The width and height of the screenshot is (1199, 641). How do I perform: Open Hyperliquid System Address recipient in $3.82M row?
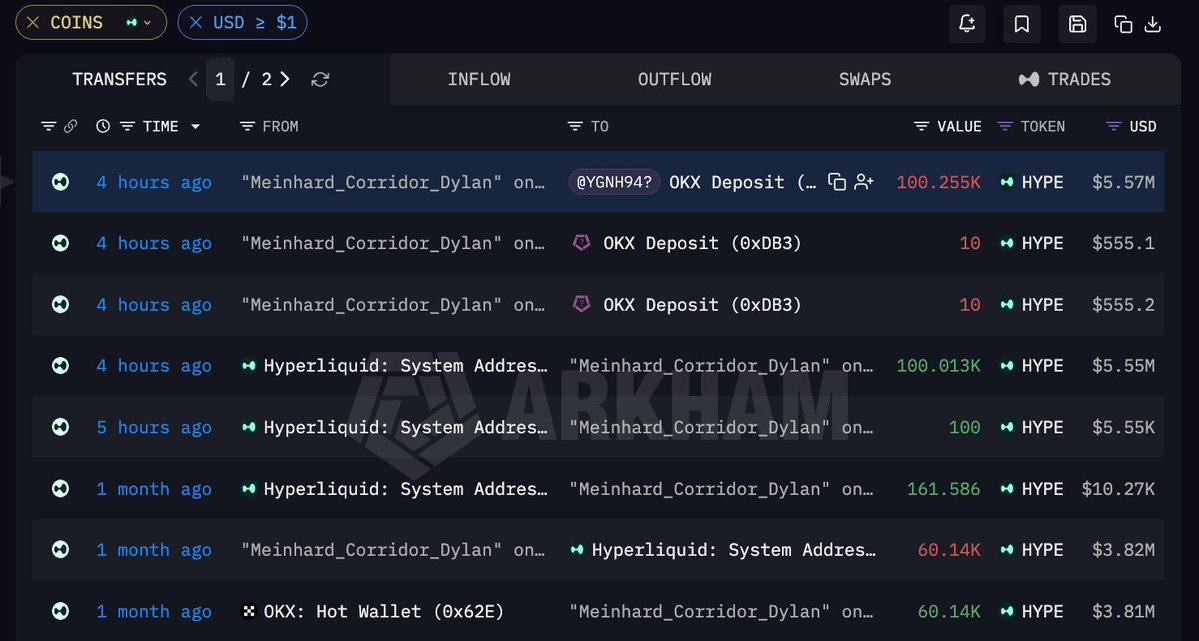pos(733,550)
